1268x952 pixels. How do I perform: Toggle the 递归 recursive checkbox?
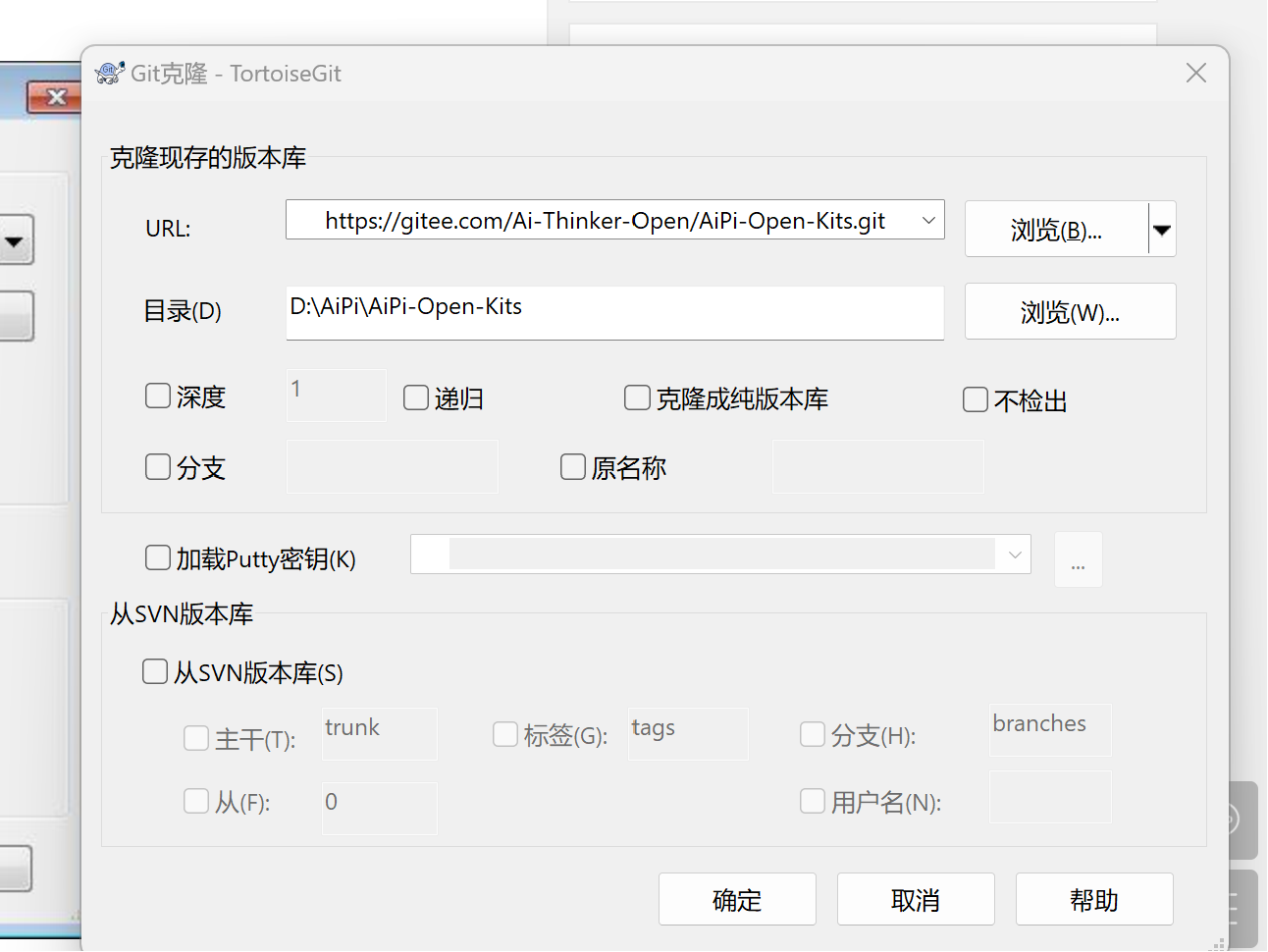(416, 397)
